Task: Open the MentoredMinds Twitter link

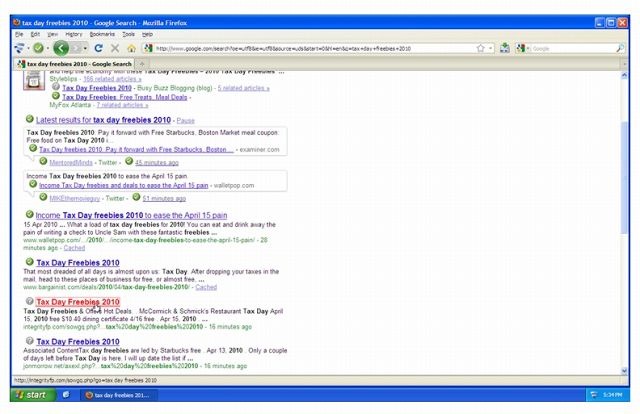Action: coord(71,162)
